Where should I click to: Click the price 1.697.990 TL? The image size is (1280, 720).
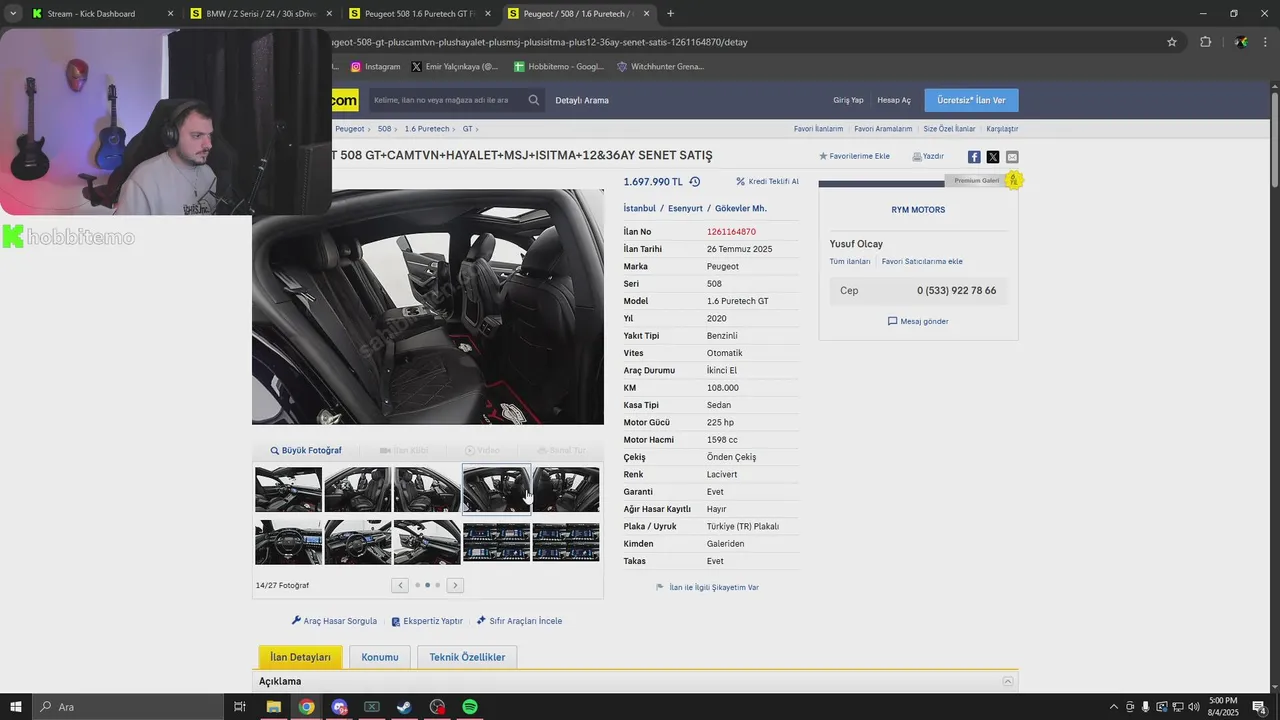pyautogui.click(x=653, y=182)
